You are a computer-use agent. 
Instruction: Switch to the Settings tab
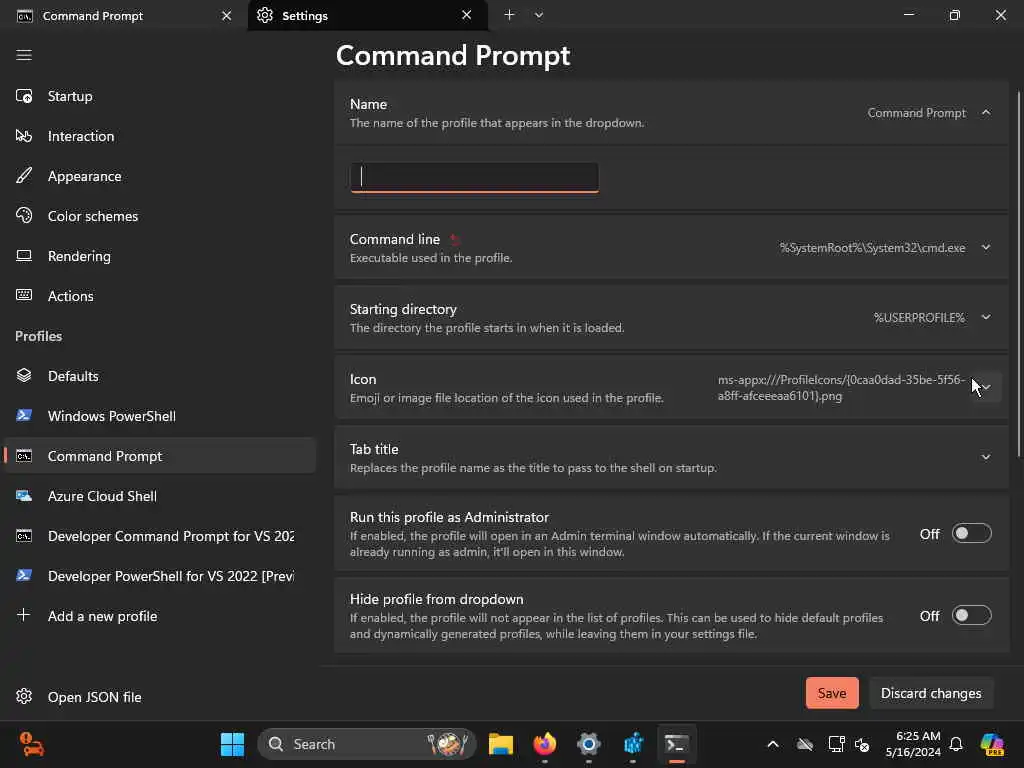click(368, 16)
